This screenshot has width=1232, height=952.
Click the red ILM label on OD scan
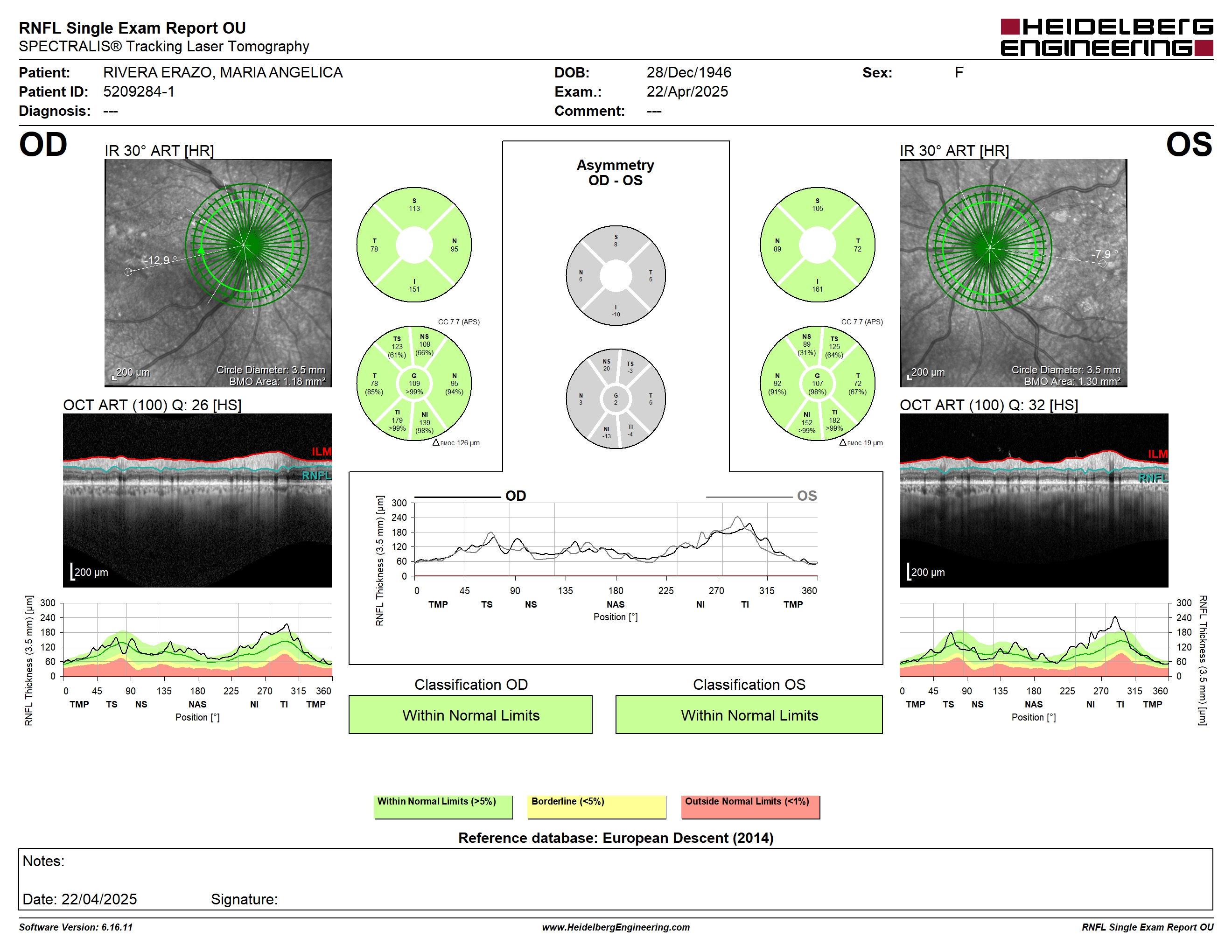click(x=322, y=452)
